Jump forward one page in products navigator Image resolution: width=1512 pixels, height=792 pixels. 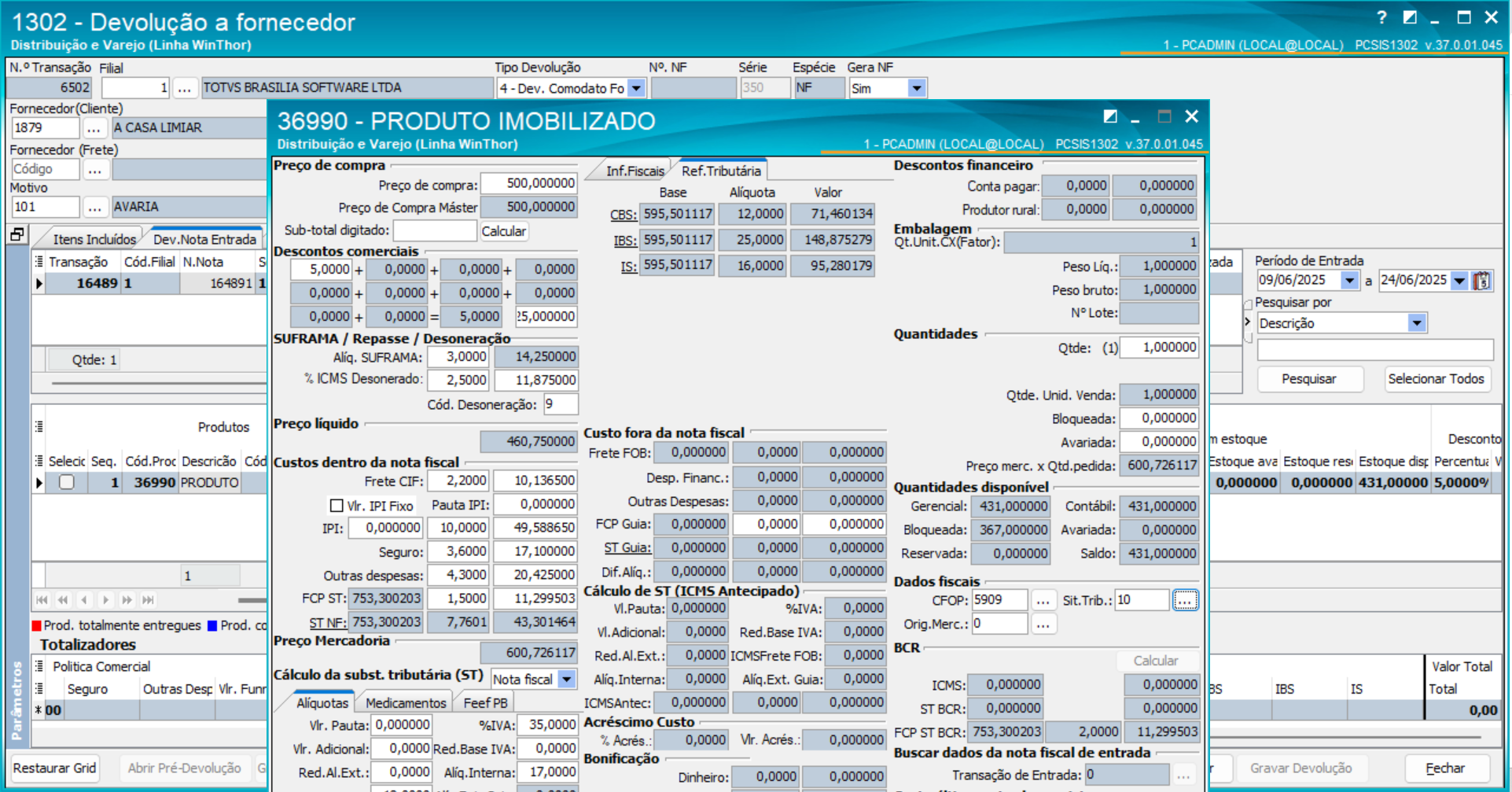pos(127,600)
